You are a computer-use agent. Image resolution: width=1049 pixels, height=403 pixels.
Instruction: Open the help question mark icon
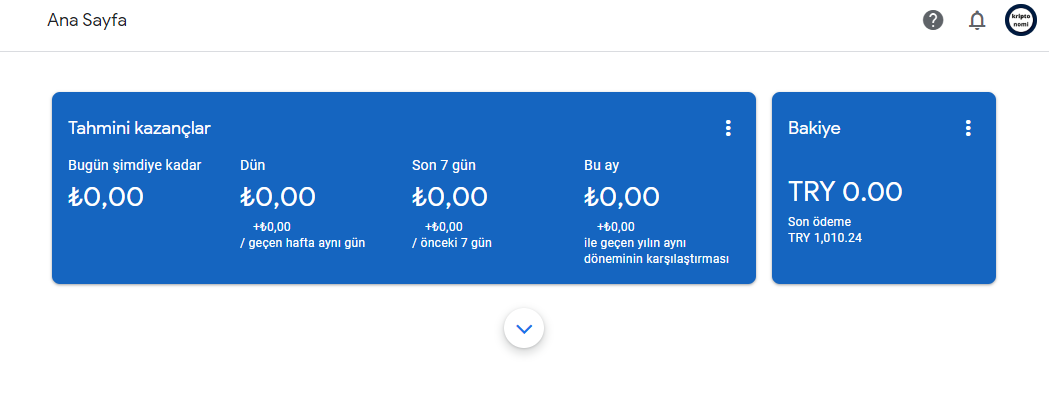pyautogui.click(x=933, y=20)
